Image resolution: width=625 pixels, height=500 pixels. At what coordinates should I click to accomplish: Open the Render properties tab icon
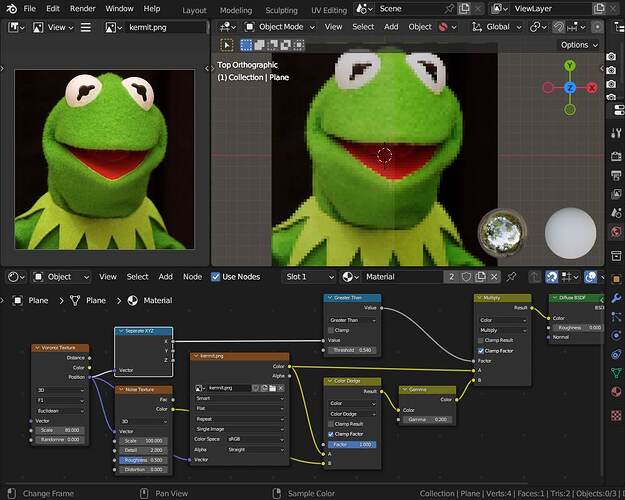tap(616, 156)
